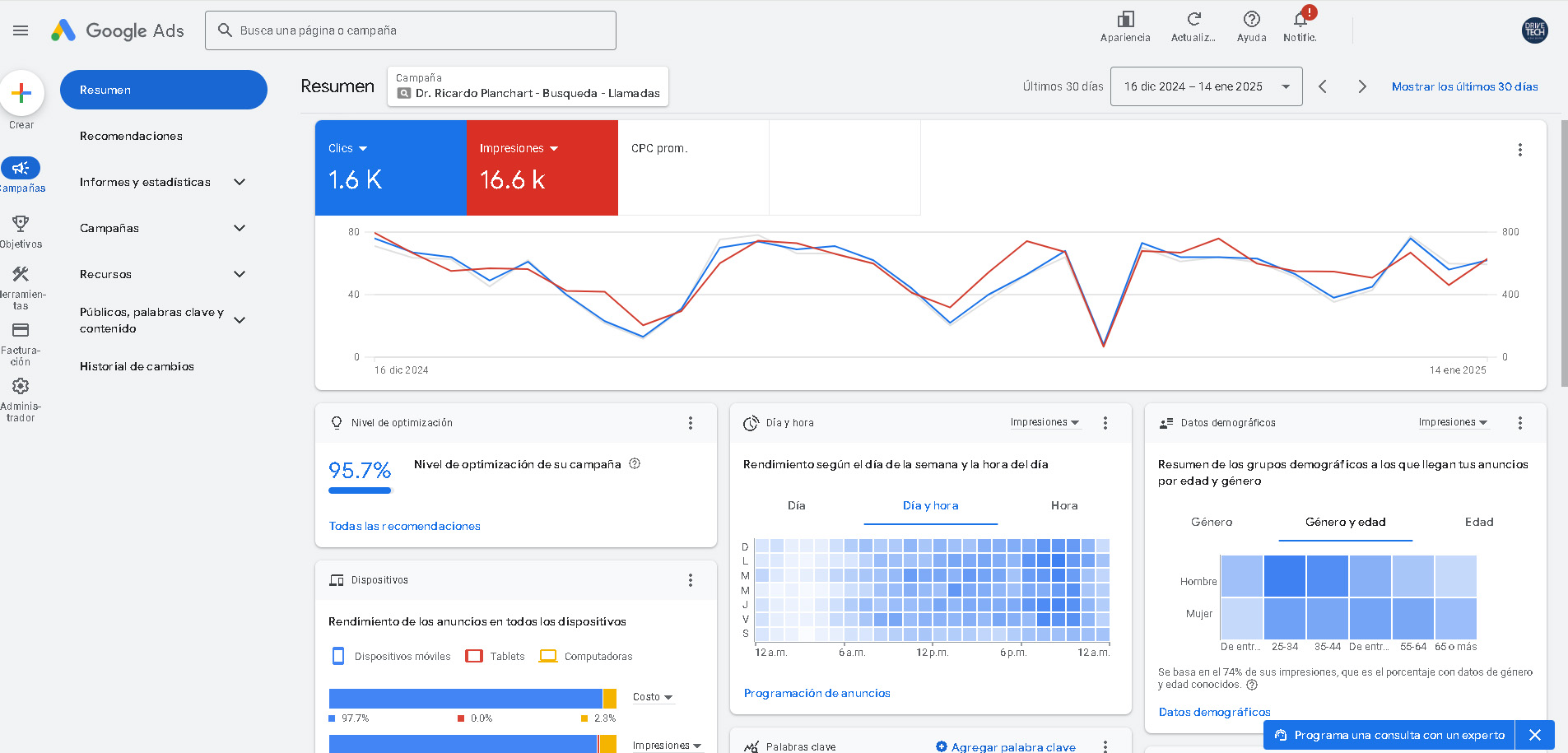Screen dimensions: 1568x753
Task: Open the Ayuda help icon
Action: pos(1251,20)
